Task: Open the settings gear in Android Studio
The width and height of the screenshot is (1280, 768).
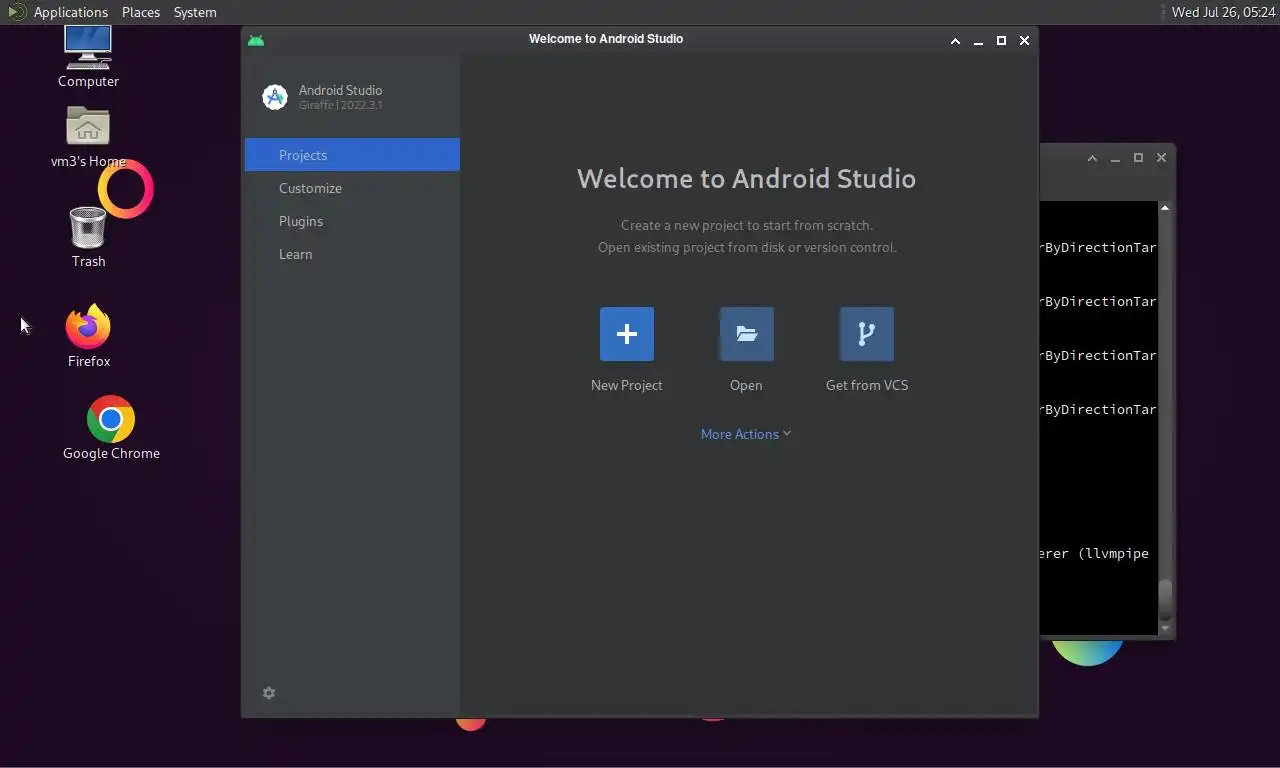Action: 269,693
